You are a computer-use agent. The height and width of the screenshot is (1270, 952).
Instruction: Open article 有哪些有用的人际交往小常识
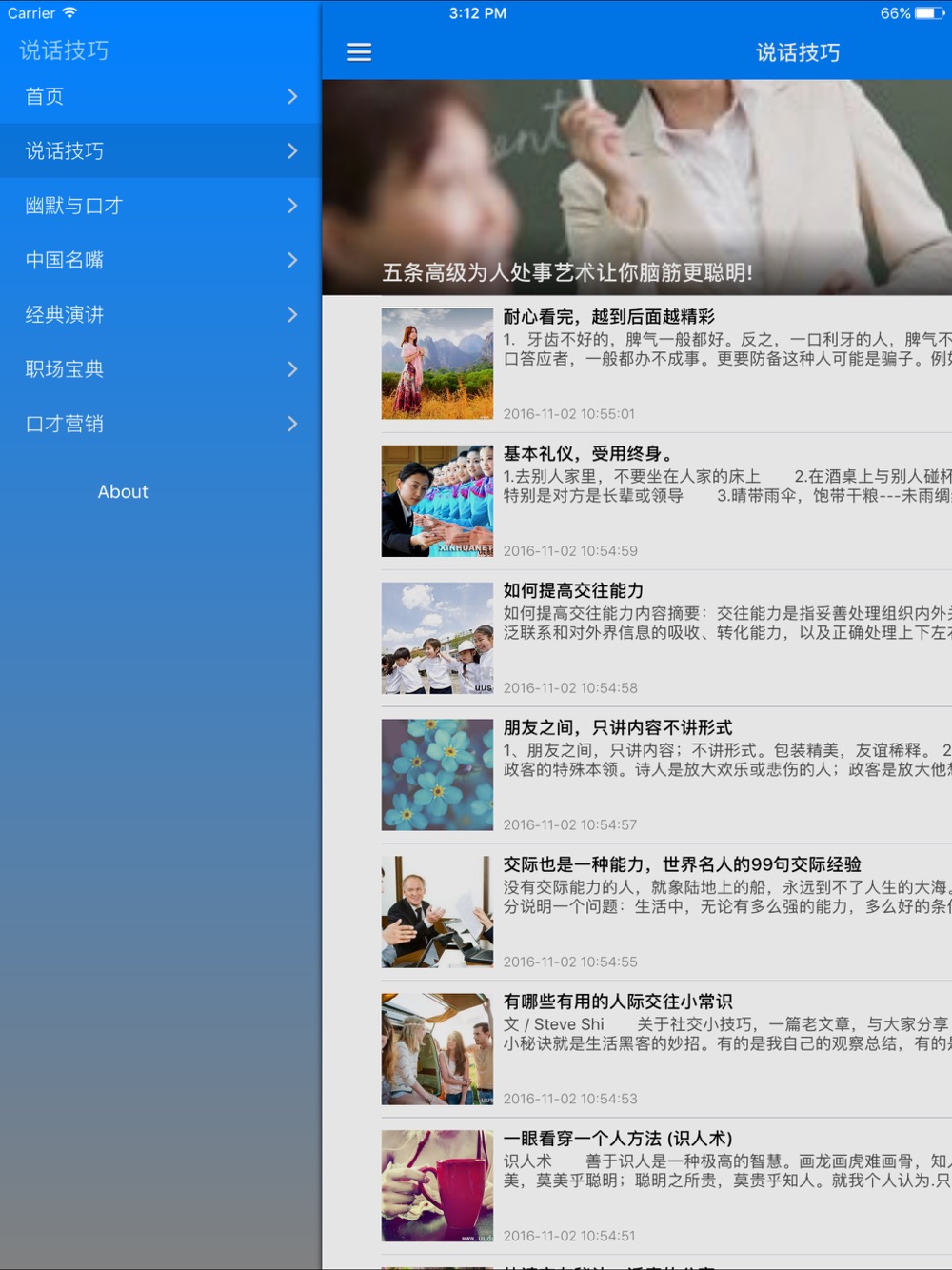pyautogui.click(x=618, y=1002)
